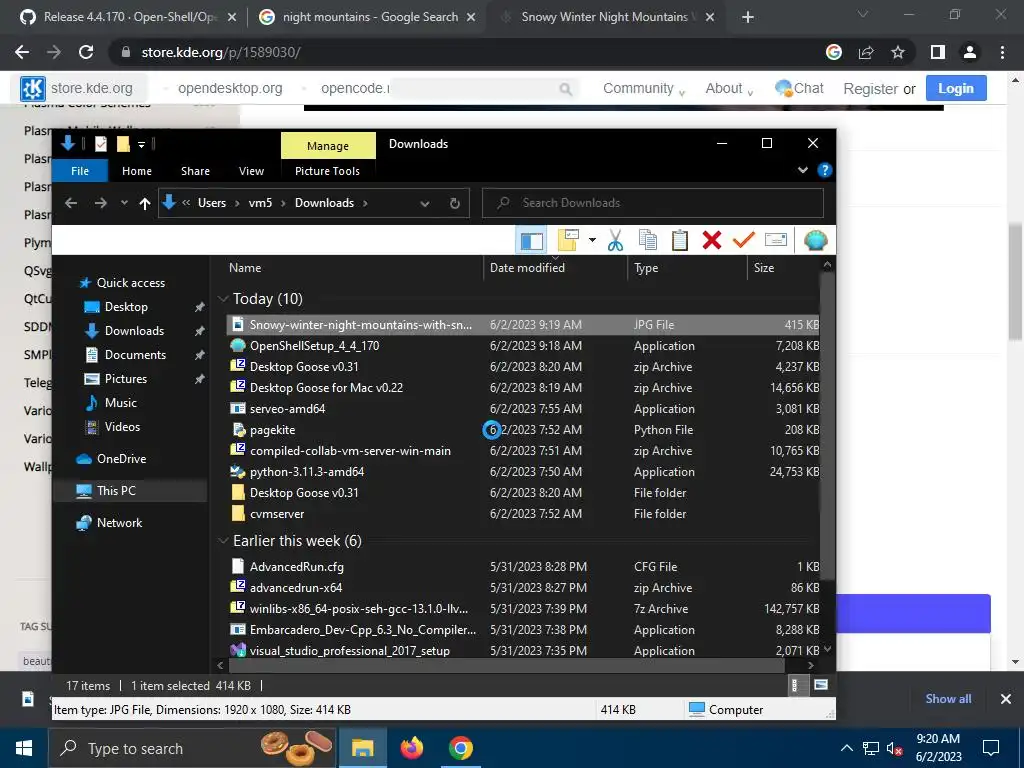Select This PC in navigation pane
Viewport: 1024px width, 768px height.
[116, 490]
